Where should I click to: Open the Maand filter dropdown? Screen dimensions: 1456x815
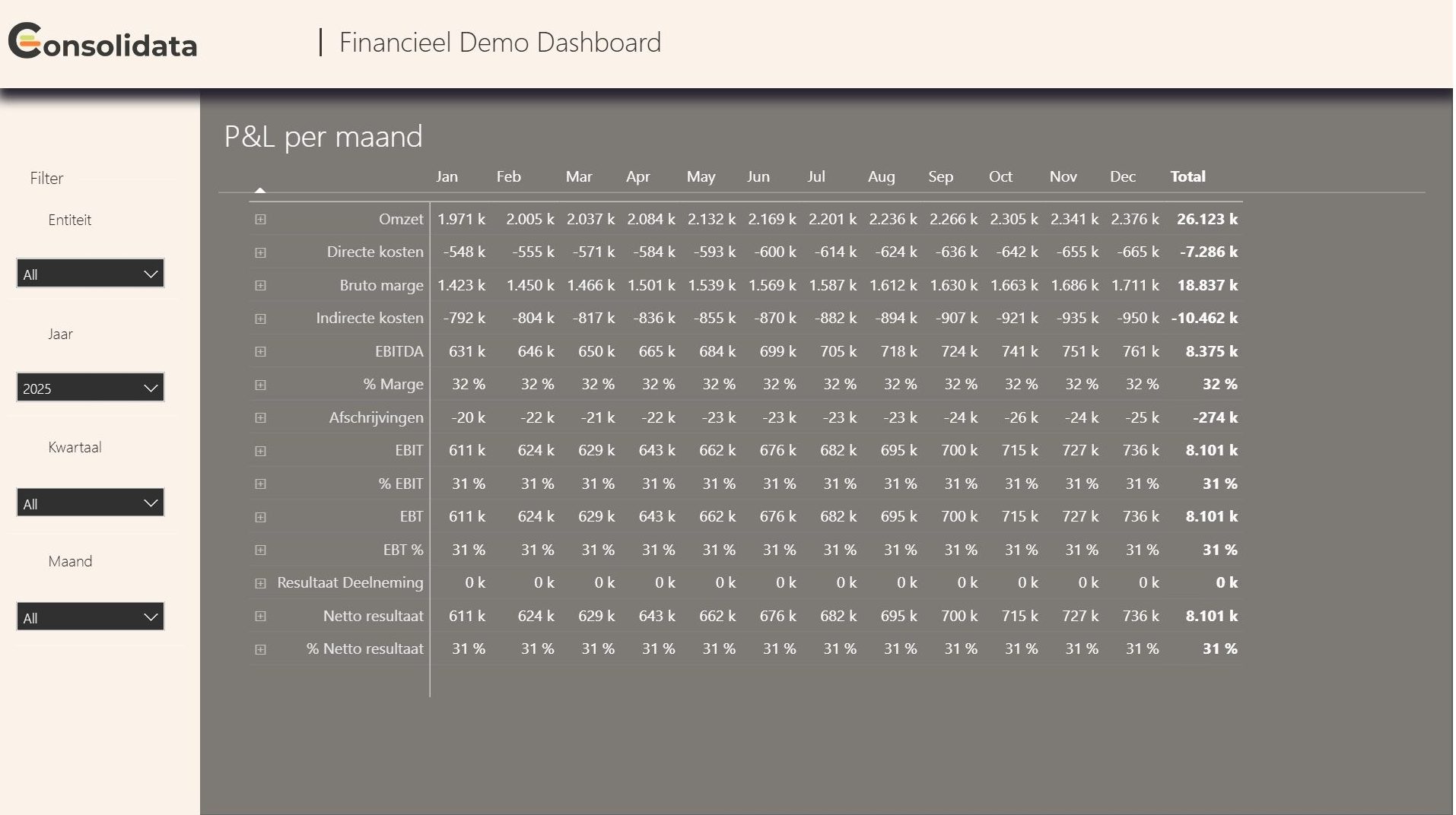coord(91,617)
